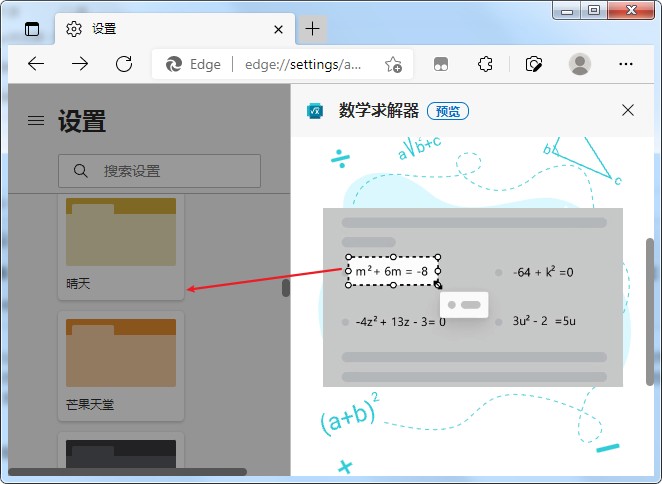Click the search magnifier icon
The width and height of the screenshot is (662, 484).
coord(80,171)
